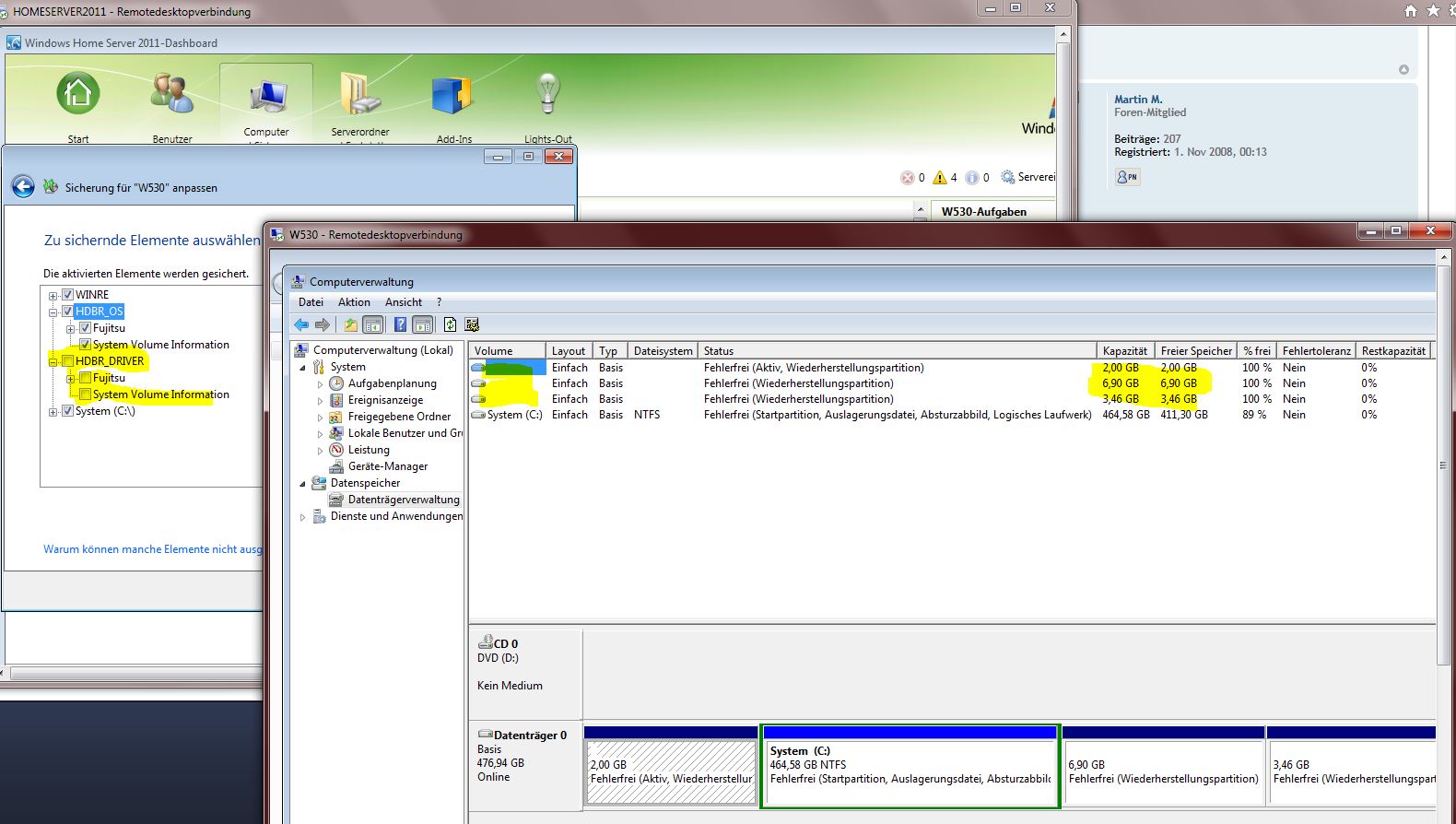Viewport: 1456px width, 824px height.
Task: Collapse the HDBR_DRIVER tree node
Action: tap(53, 362)
